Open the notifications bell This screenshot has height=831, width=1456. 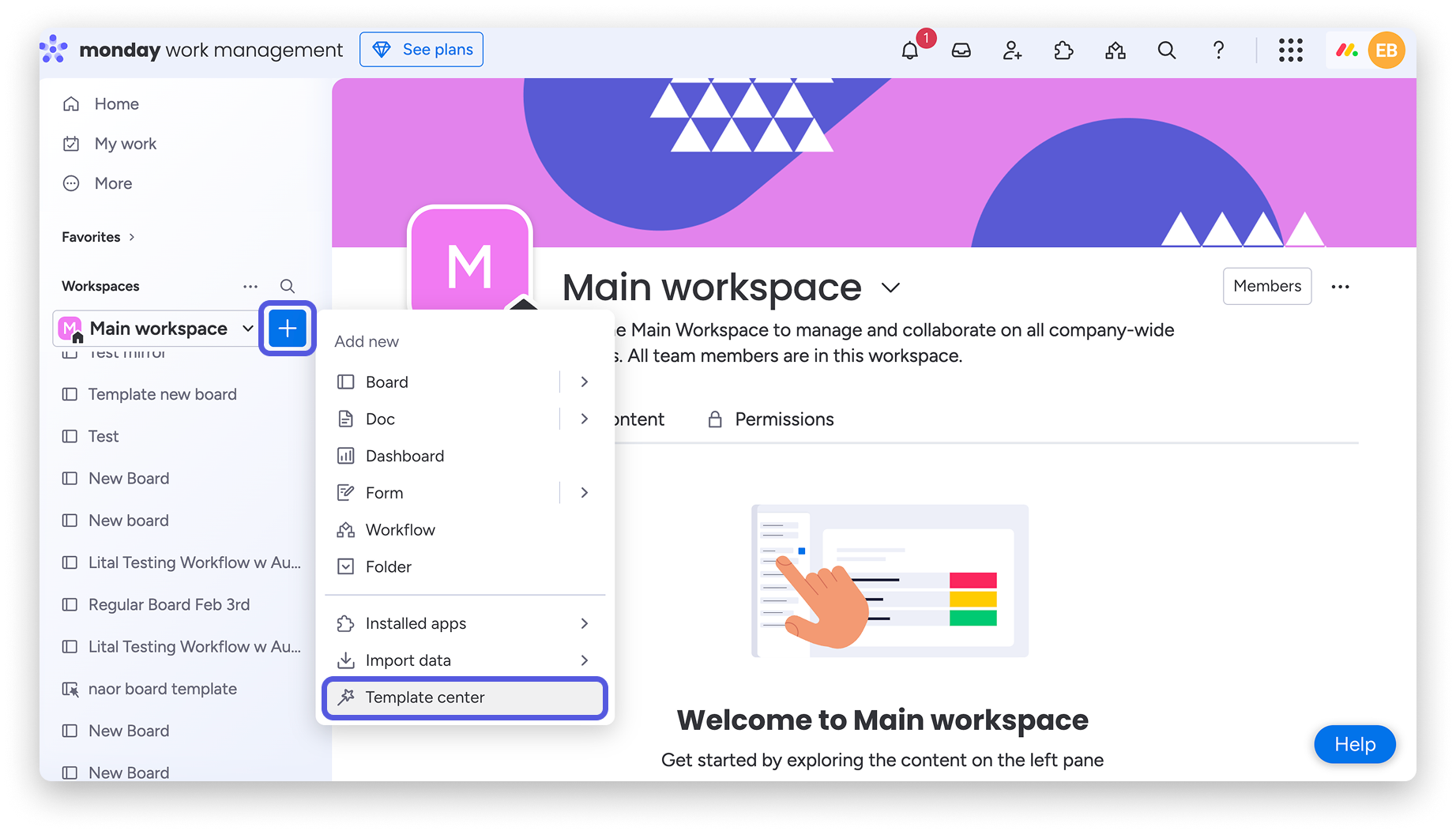pyautogui.click(x=910, y=51)
